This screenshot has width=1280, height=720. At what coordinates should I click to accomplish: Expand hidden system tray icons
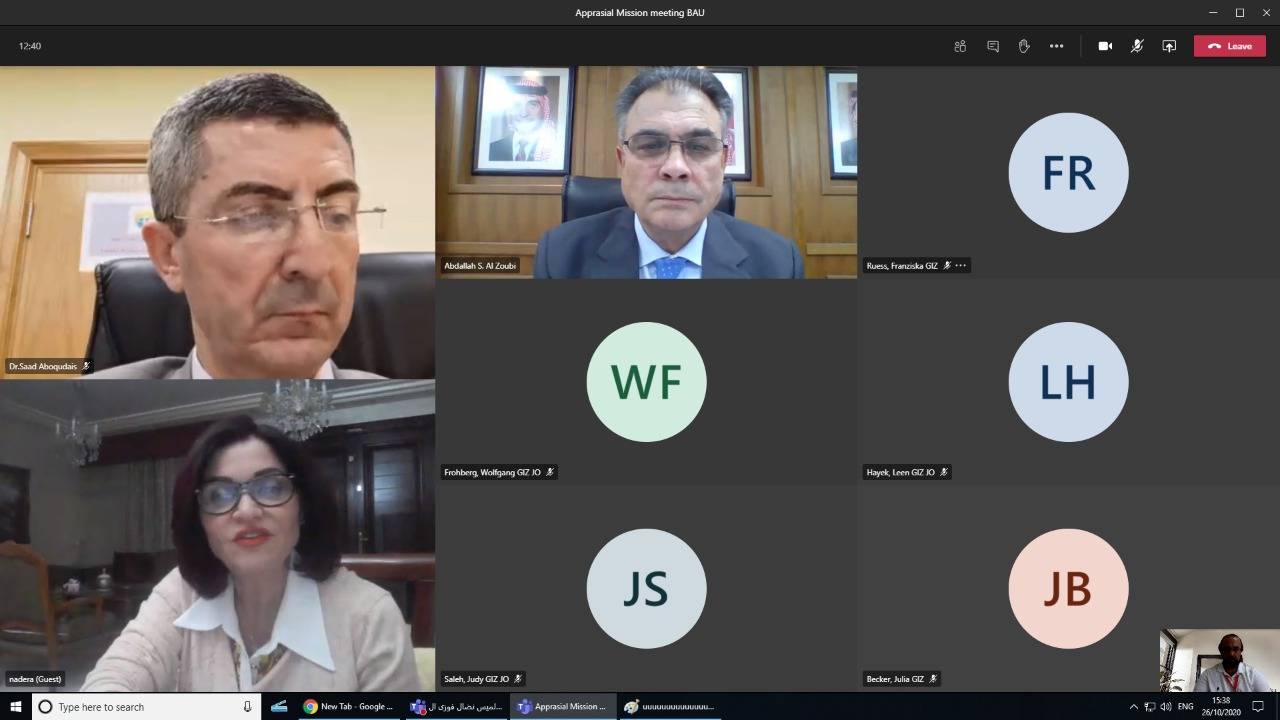[x=1134, y=707]
